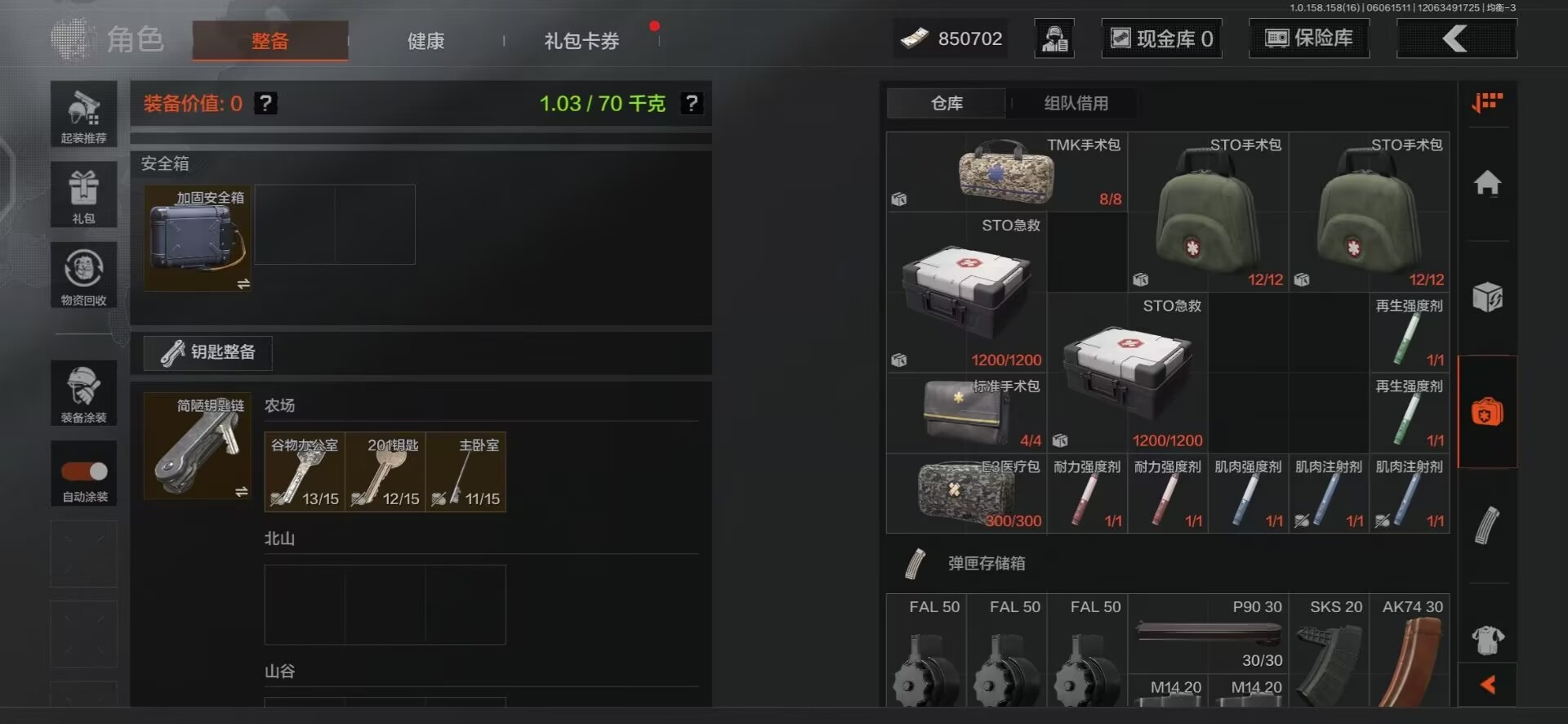Click the home icon in warehouse sidebar
Viewport: 1568px width, 724px height.
(x=1487, y=182)
